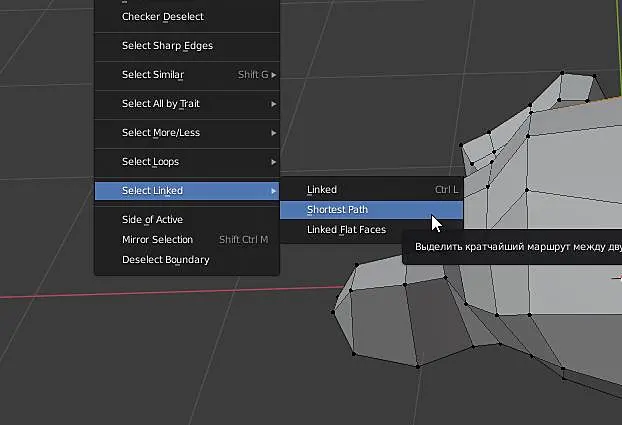Open the Select More/Less submenu
This screenshot has width=622, height=425.
pyautogui.click(x=187, y=133)
